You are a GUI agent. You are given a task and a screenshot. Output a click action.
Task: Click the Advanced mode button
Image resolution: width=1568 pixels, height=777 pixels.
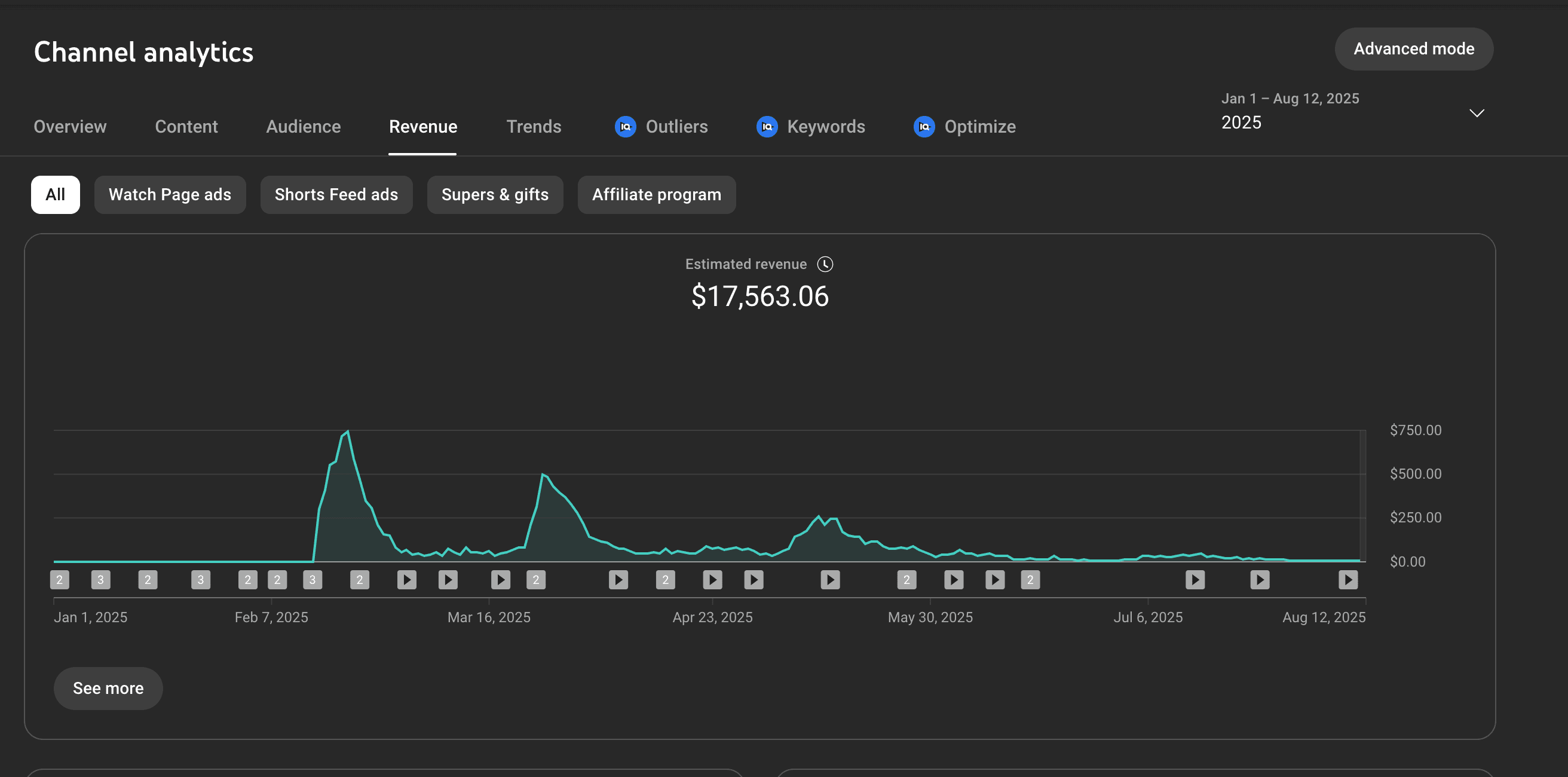1413,50
